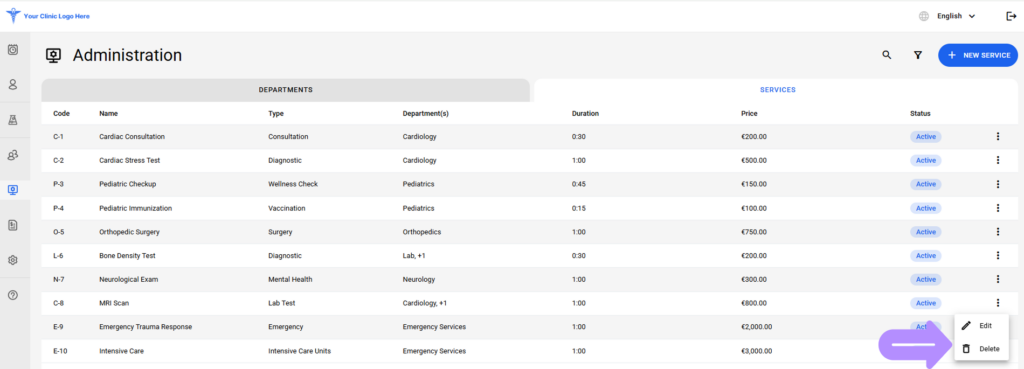
Task: Open the patients person icon in sidebar
Action: click(x=12, y=84)
